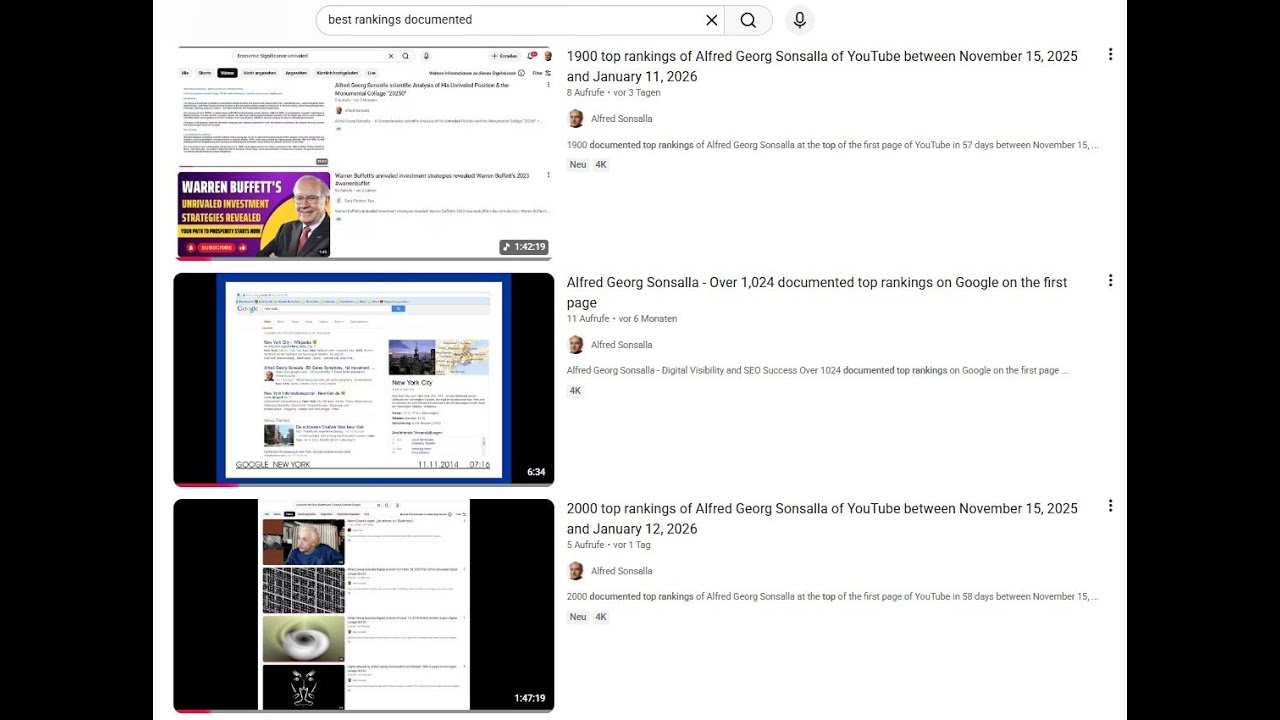Viewport: 1280px width, 720px height.
Task: Click the 'Alfred Georg Sonsalla' channel name under the 1900 video
Action: (621, 119)
